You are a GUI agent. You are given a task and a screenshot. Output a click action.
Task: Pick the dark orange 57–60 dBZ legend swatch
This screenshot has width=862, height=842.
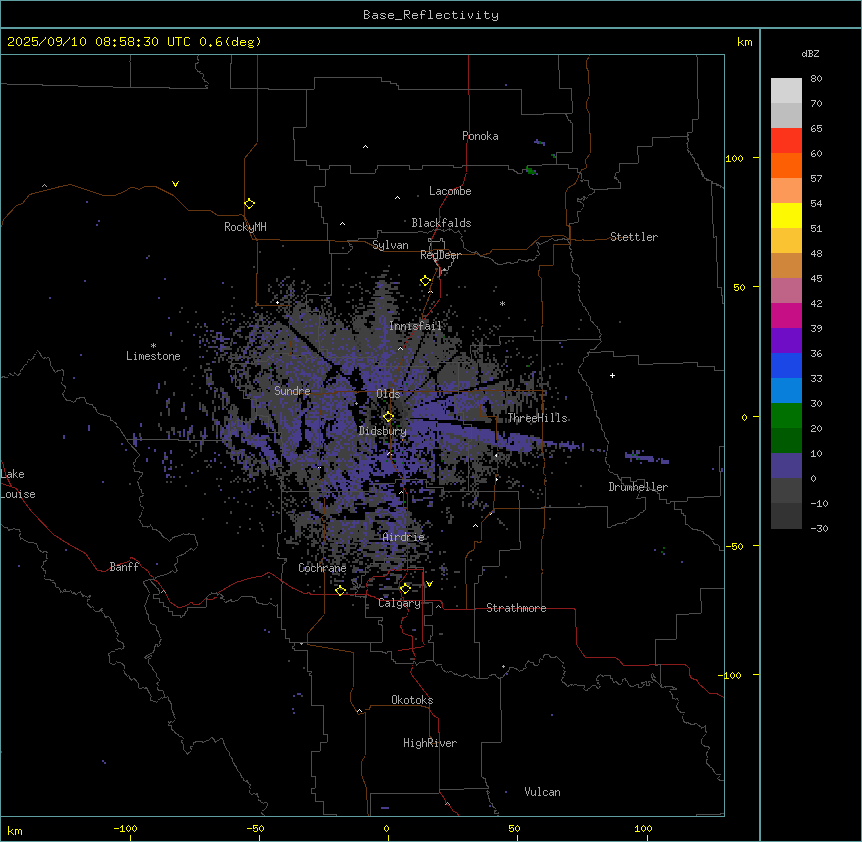point(786,165)
